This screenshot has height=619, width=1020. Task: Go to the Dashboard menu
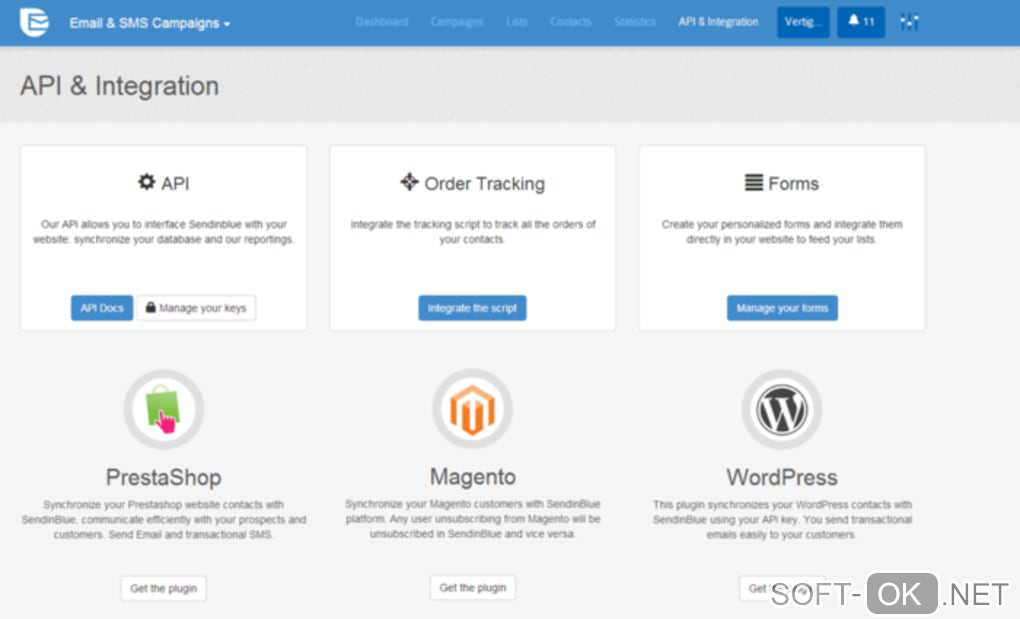coord(382,22)
